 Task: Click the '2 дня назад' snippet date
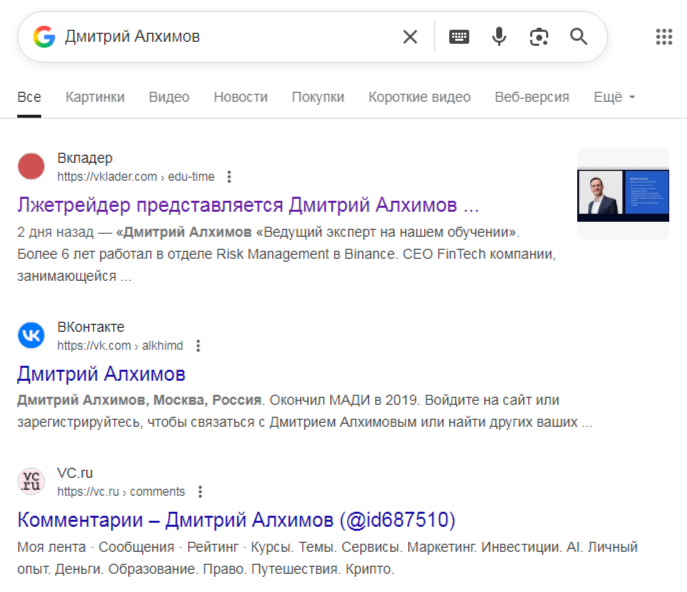click(x=55, y=232)
